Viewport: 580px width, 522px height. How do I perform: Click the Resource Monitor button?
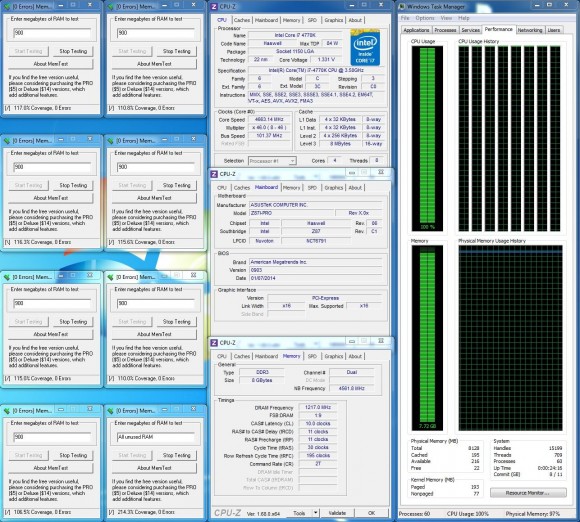pos(528,493)
